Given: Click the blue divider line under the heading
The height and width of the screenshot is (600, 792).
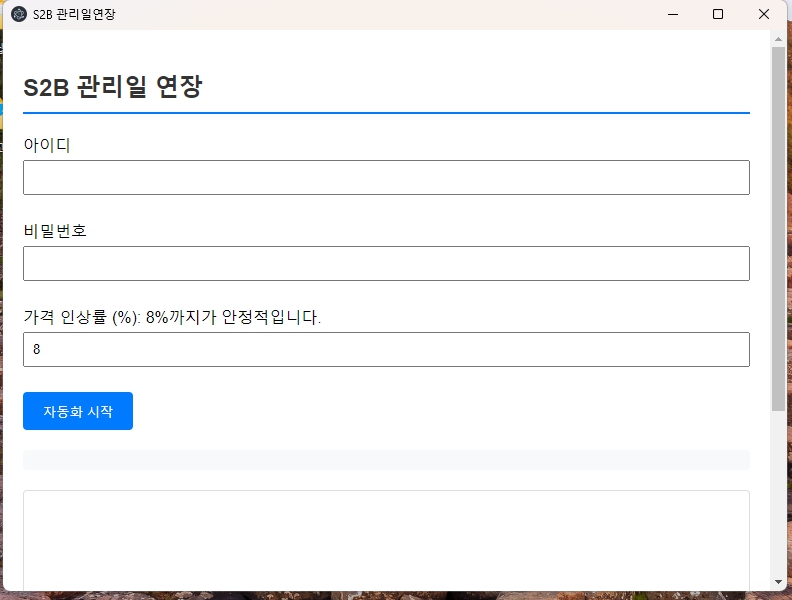Looking at the screenshot, I should 386,113.
